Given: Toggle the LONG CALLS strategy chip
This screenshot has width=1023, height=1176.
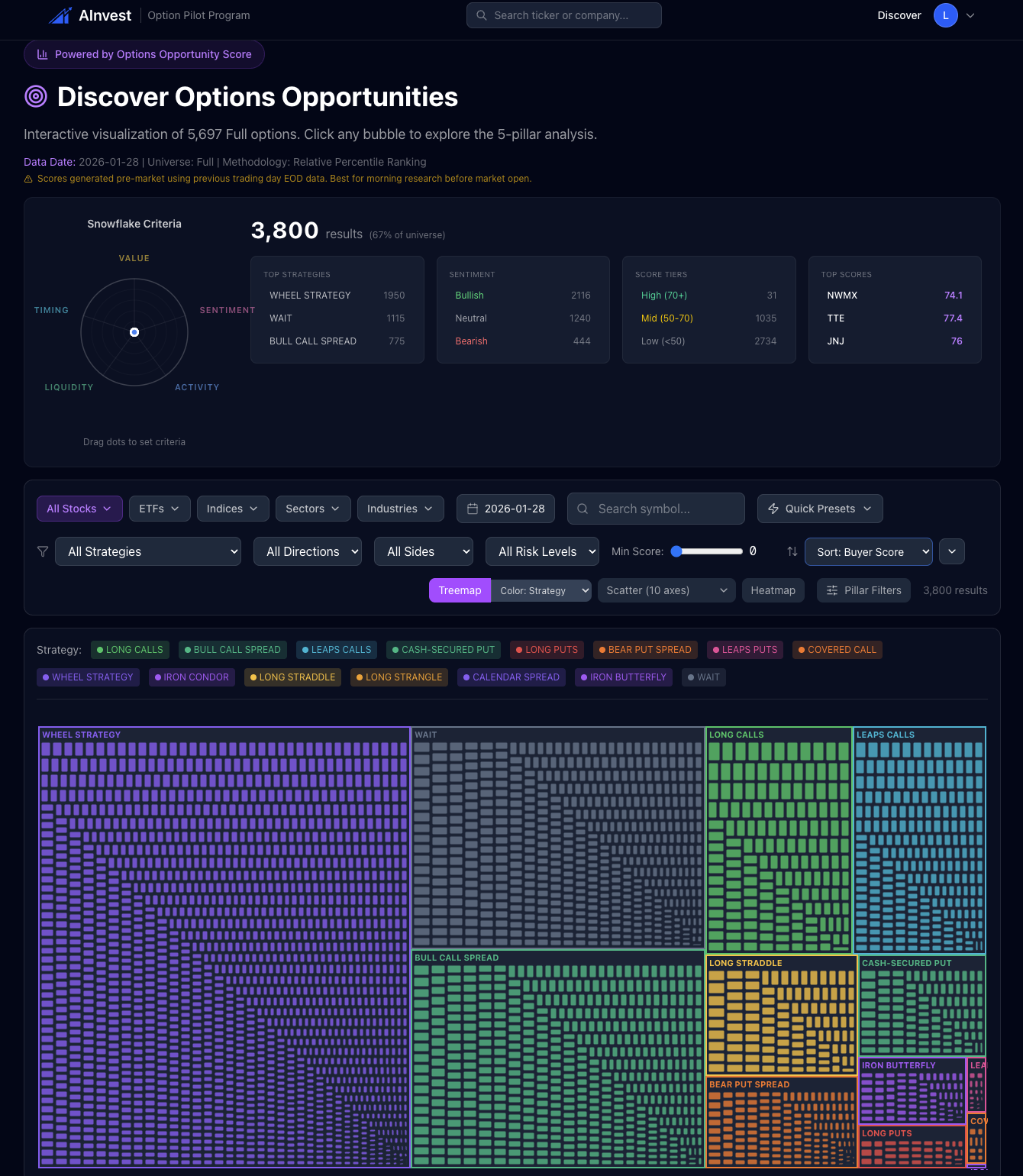Looking at the screenshot, I should (x=130, y=650).
